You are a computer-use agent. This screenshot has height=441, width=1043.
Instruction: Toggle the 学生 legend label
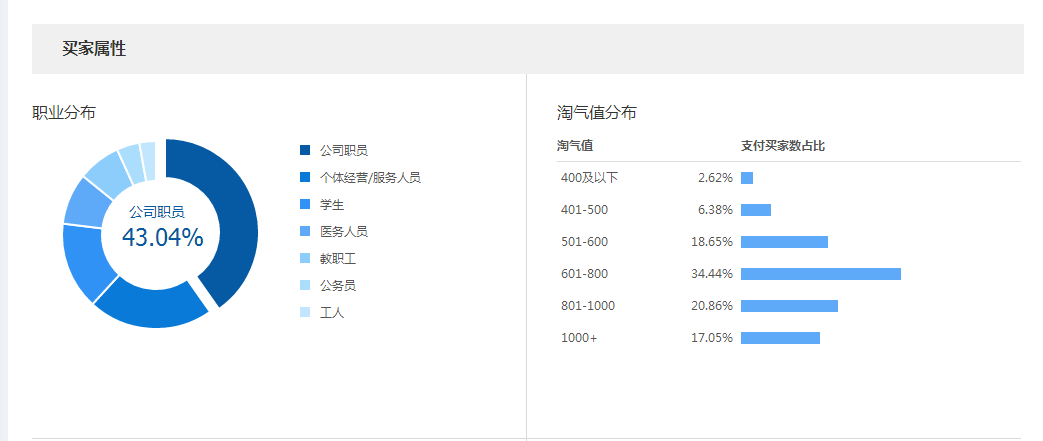(x=332, y=204)
